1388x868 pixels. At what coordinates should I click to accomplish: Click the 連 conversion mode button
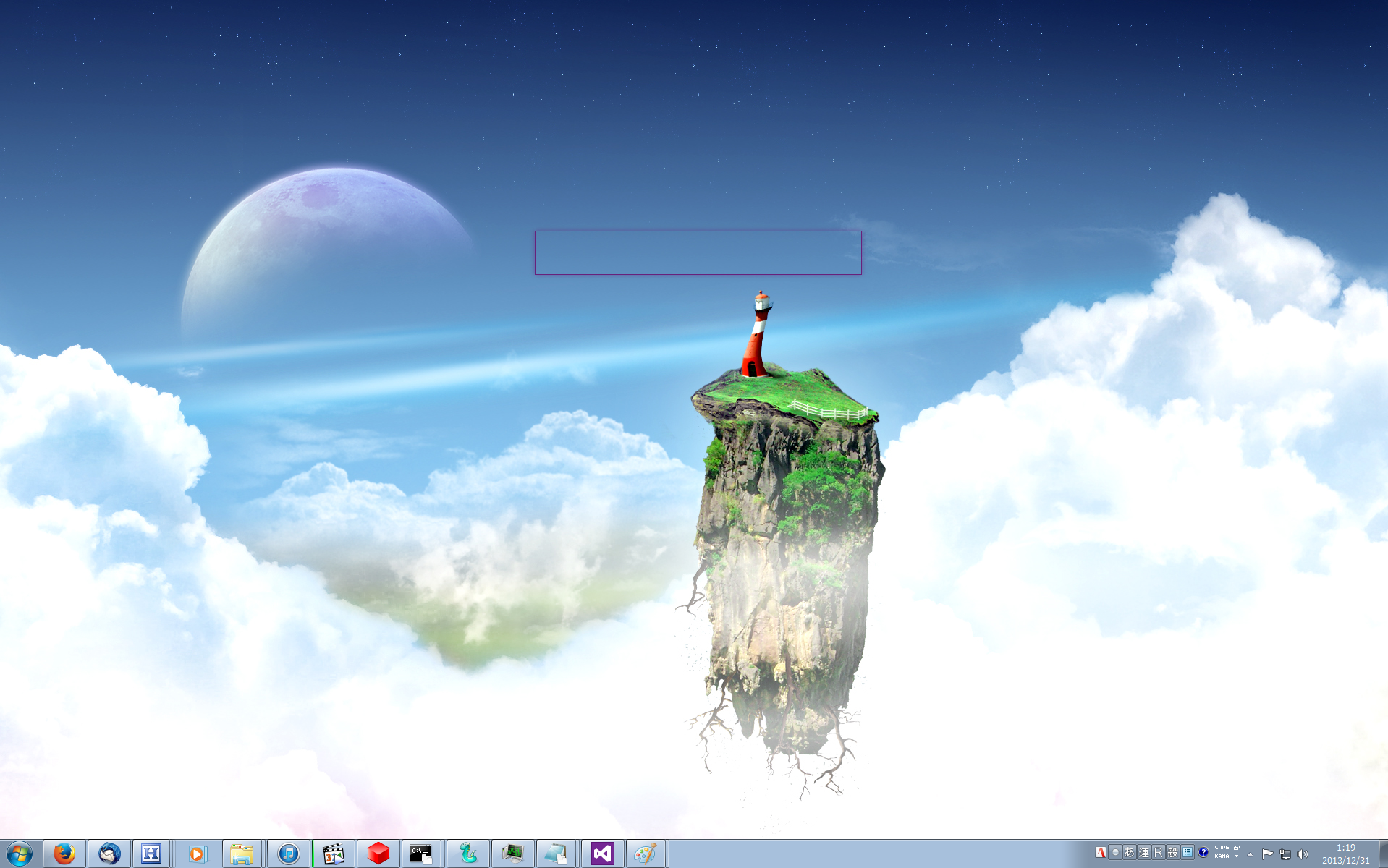coord(1144,853)
